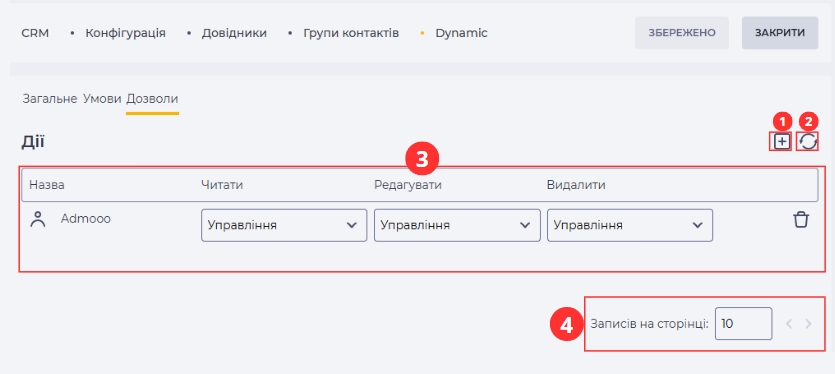Go to next page arrow
835x374 pixels.
point(808,323)
